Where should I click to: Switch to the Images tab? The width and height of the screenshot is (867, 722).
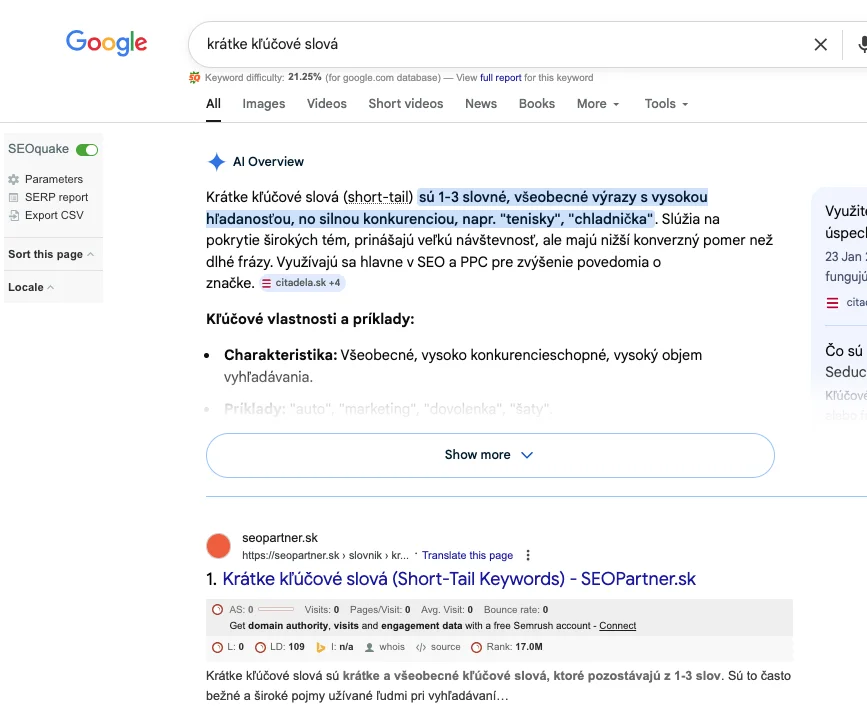click(x=263, y=104)
